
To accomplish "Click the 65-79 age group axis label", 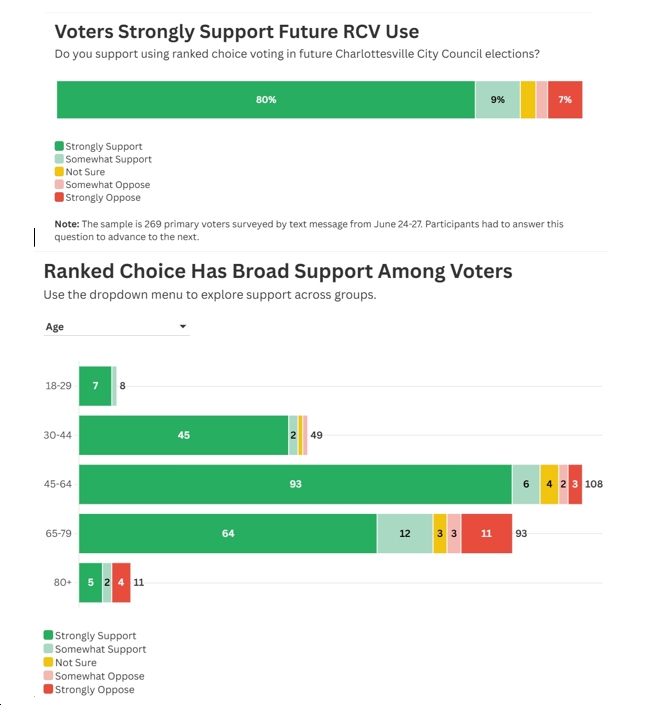I will 59,534.
